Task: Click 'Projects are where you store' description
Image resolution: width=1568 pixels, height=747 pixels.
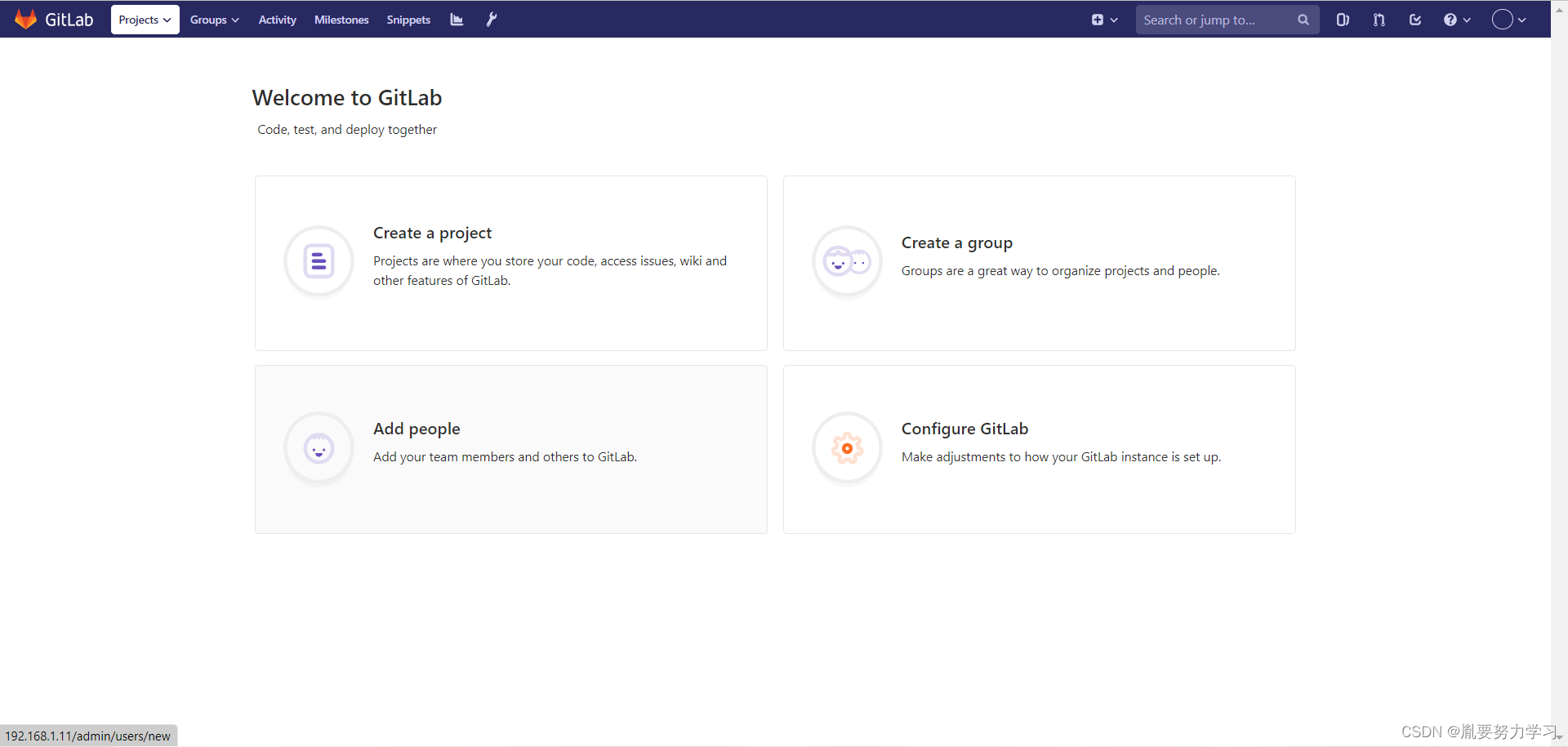Action: (550, 271)
